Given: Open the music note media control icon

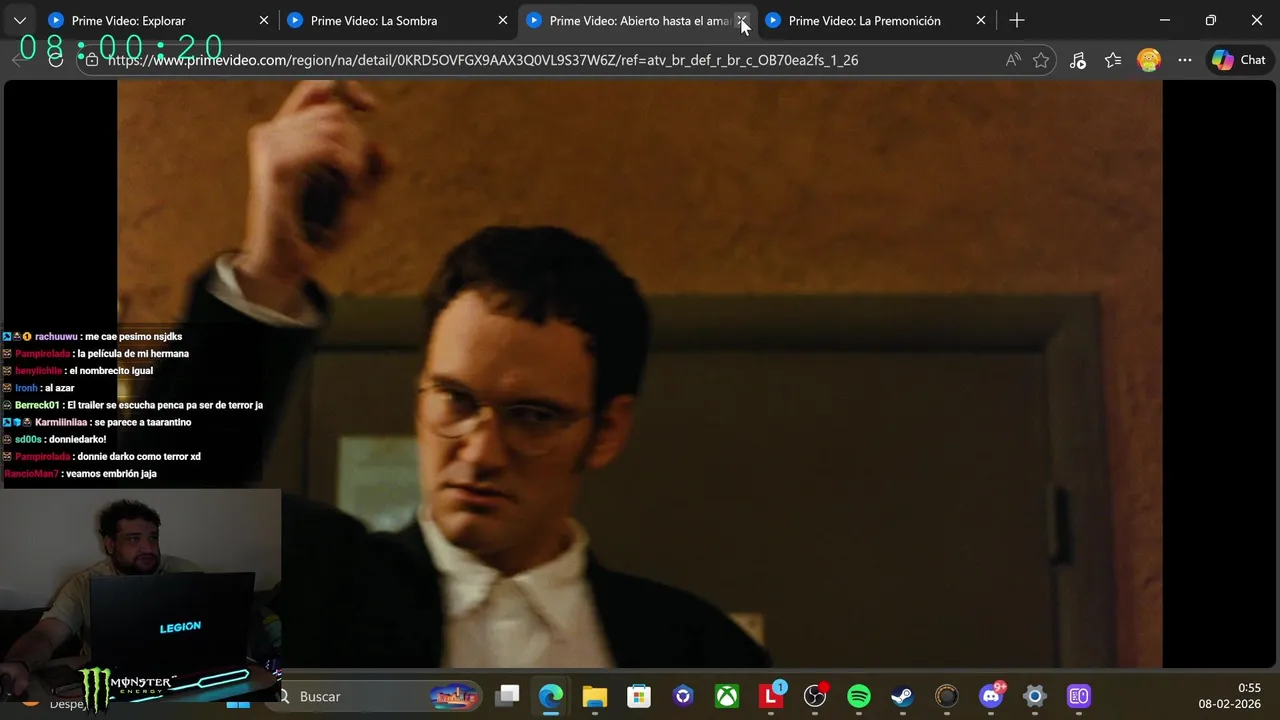Looking at the screenshot, I should [1077, 60].
